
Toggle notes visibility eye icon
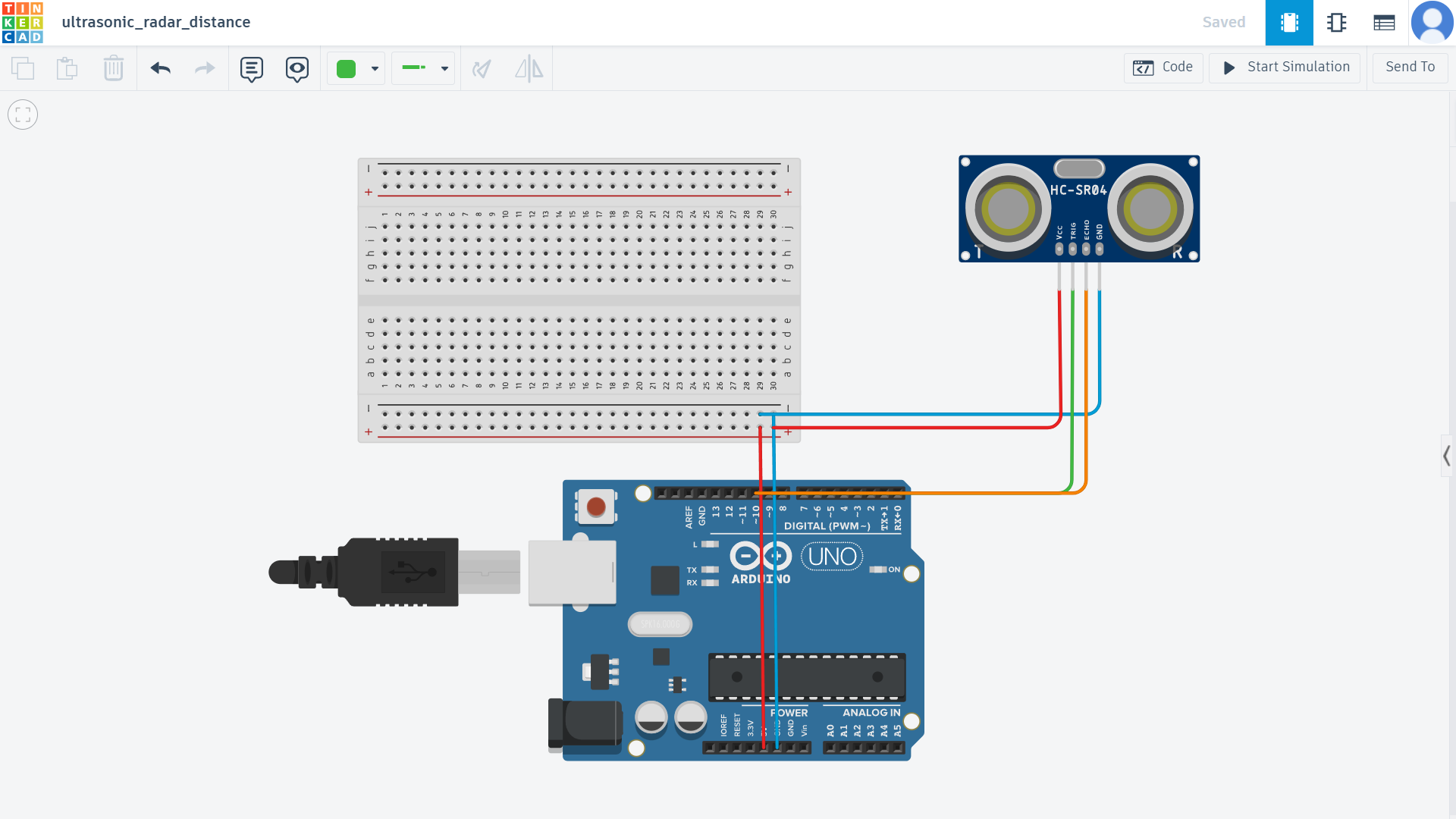(297, 69)
